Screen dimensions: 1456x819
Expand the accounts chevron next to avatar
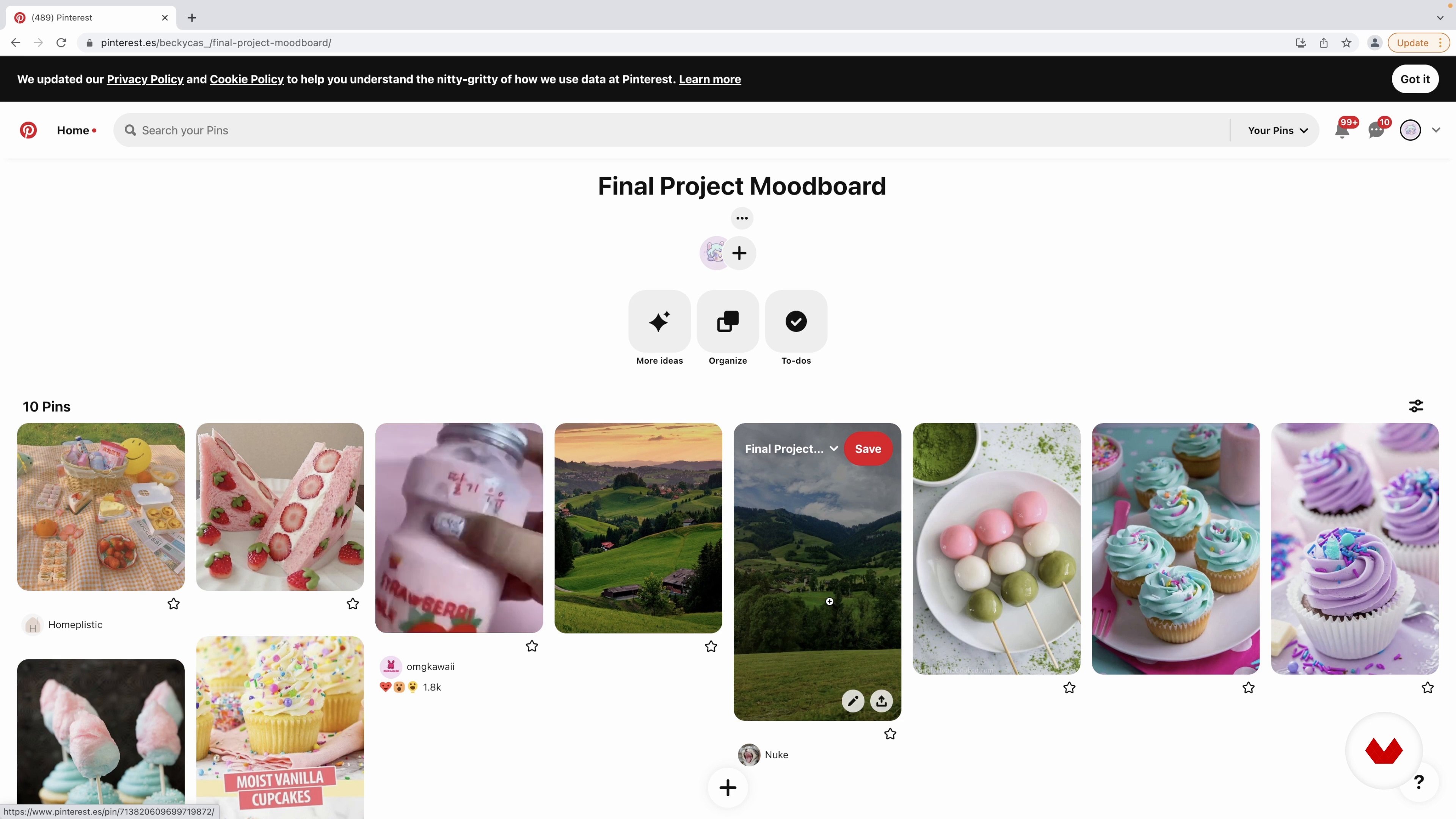(1436, 130)
